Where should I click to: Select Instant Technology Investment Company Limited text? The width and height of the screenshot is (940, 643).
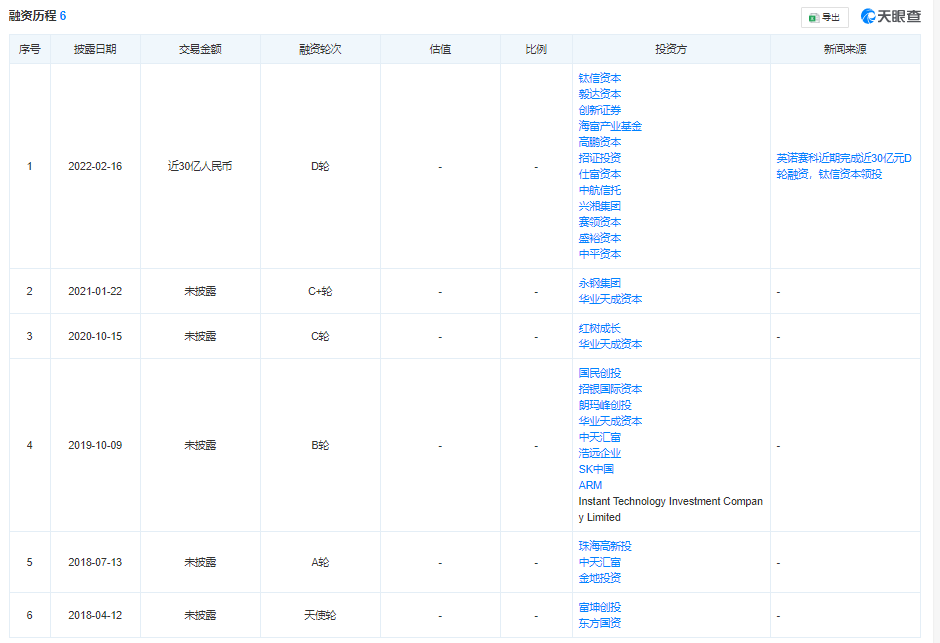pos(671,509)
